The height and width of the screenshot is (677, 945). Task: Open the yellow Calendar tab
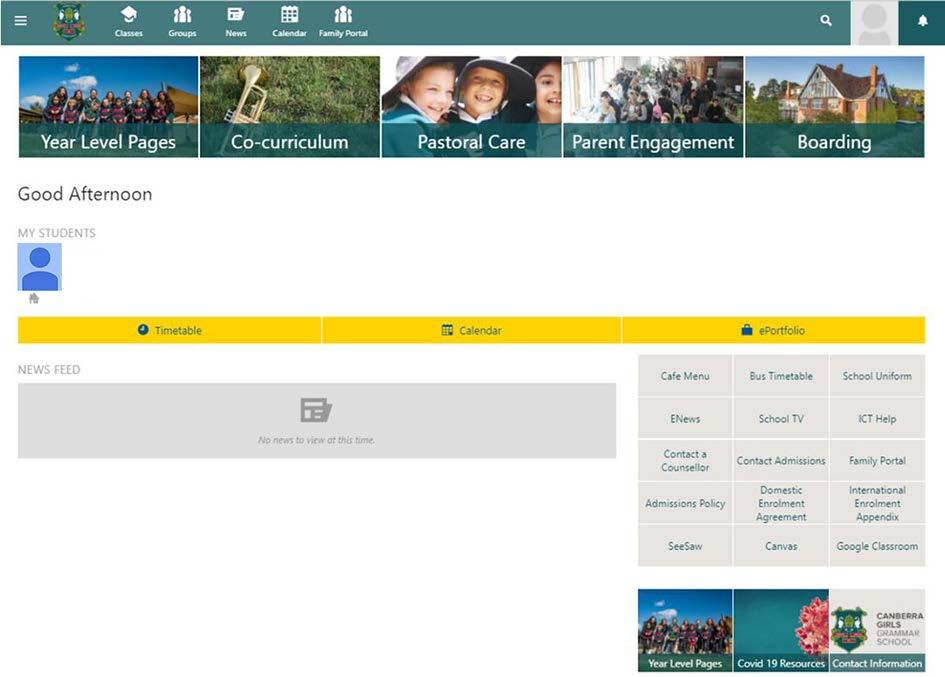point(471,330)
